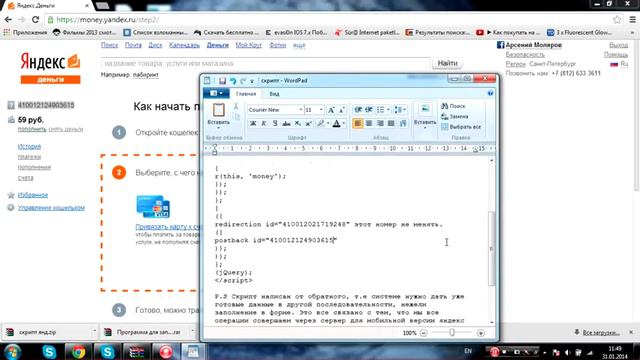640x360 pixels.
Task: Click WordPad vertical scrollbar
Action: [491, 249]
